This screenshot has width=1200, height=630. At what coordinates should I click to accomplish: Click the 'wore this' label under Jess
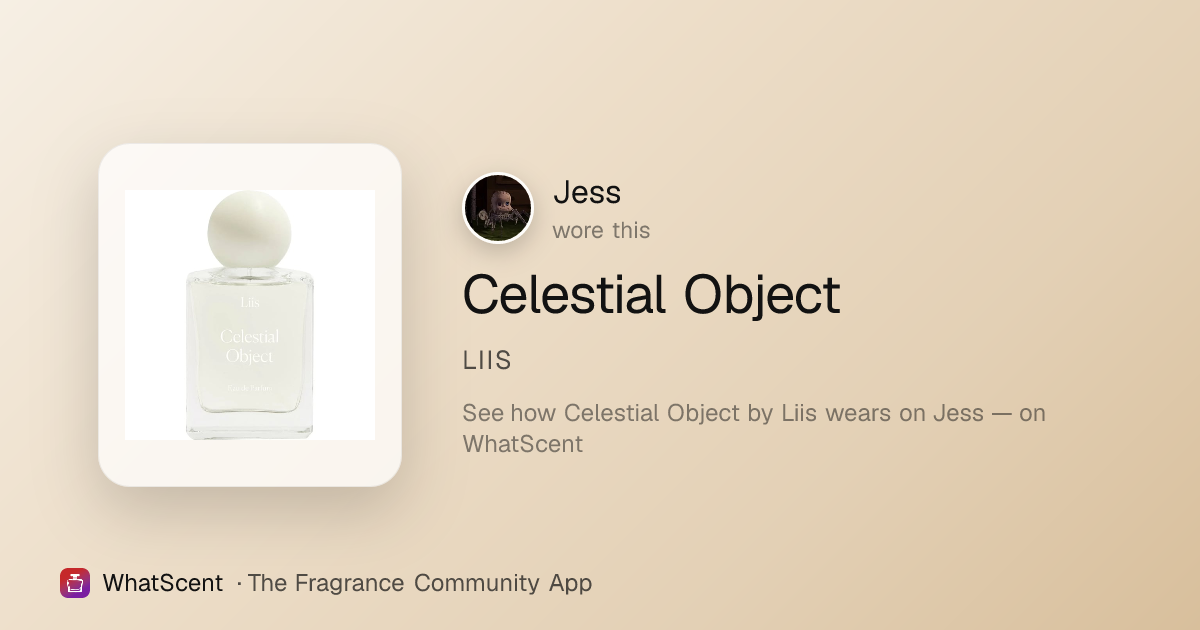click(601, 230)
